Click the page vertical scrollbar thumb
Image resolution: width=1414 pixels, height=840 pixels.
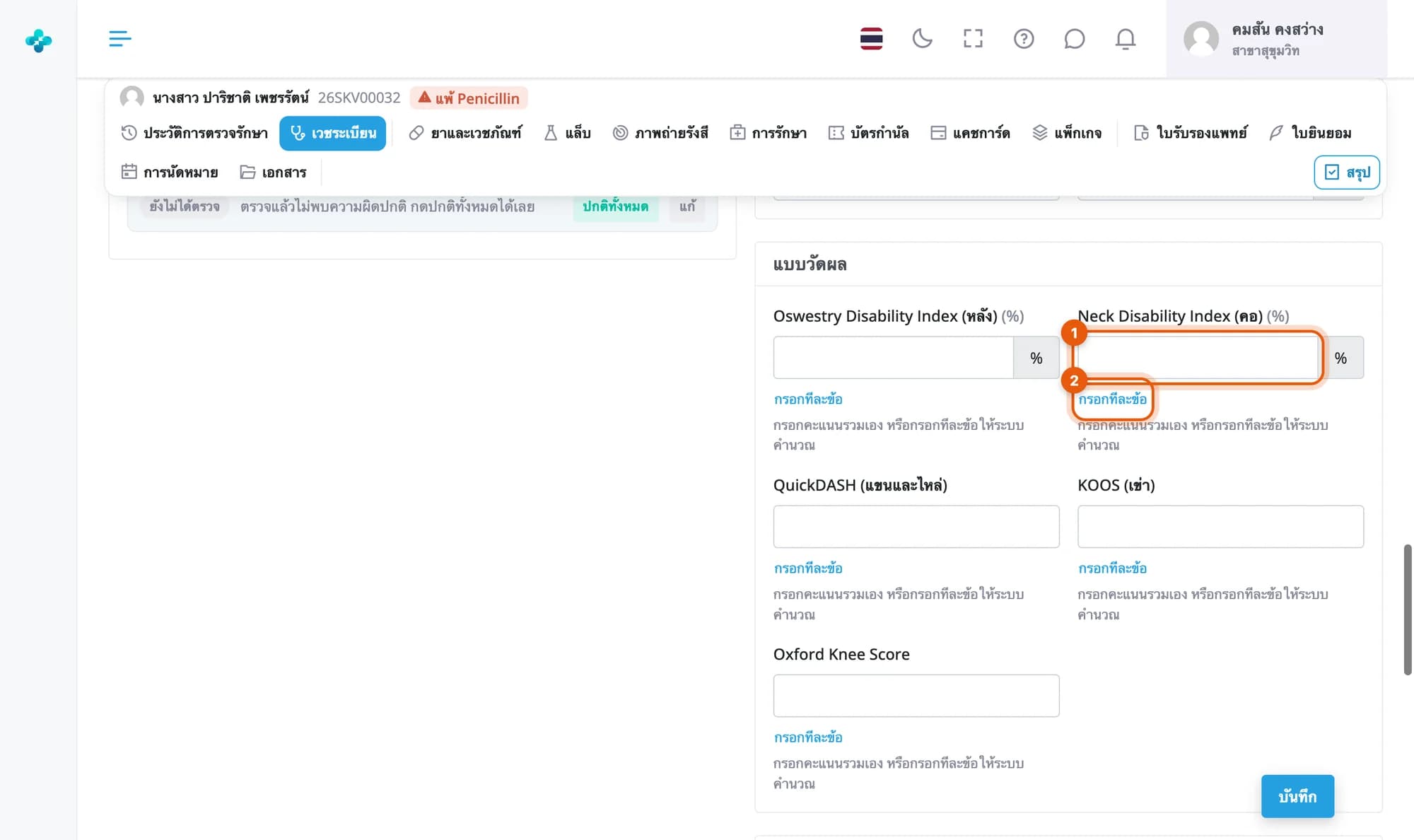[x=1408, y=609]
